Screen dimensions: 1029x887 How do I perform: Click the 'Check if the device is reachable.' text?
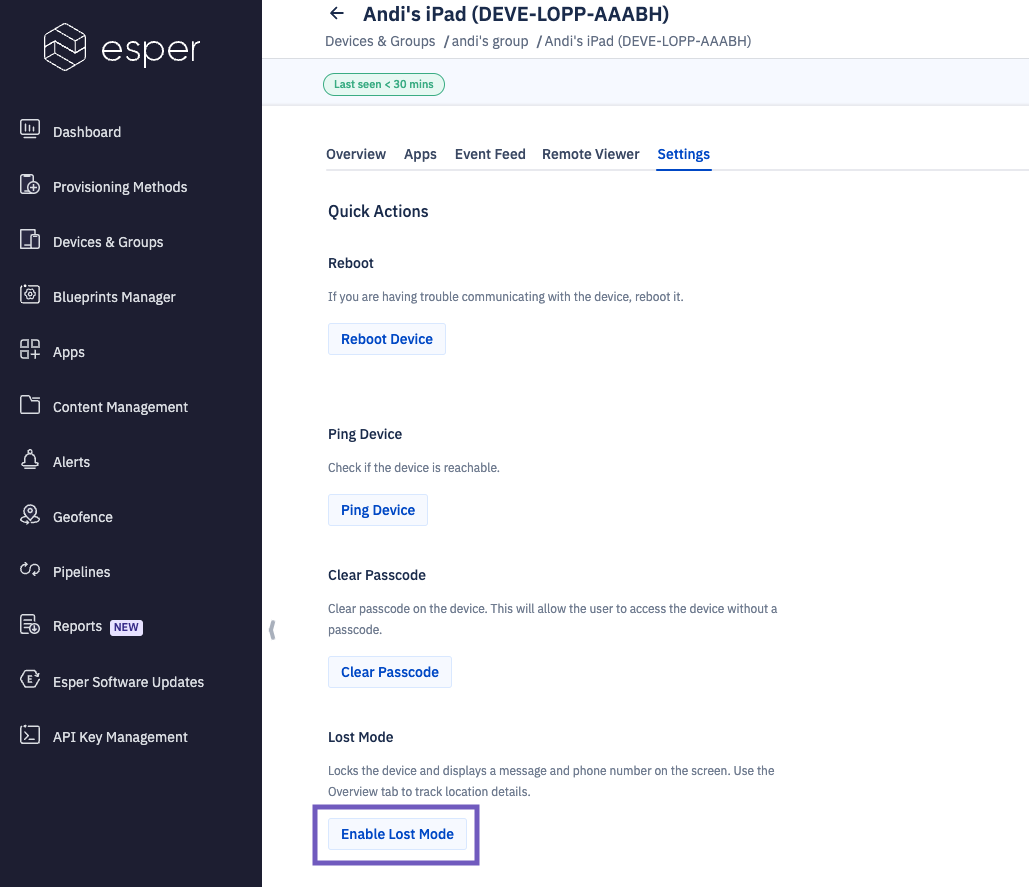[x=413, y=468]
